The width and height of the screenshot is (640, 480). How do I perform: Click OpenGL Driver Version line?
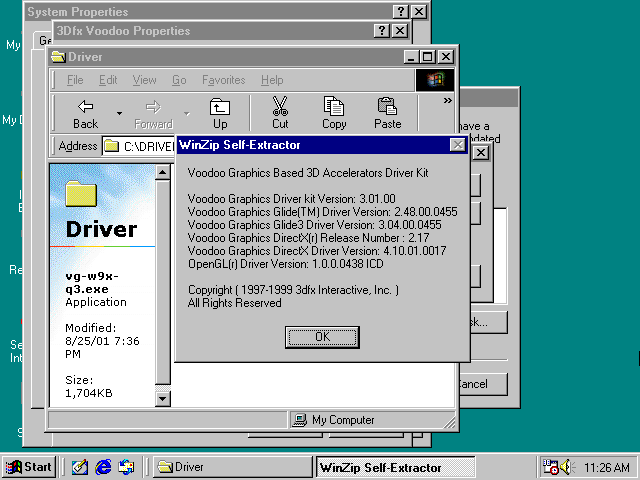pyautogui.click(x=285, y=264)
